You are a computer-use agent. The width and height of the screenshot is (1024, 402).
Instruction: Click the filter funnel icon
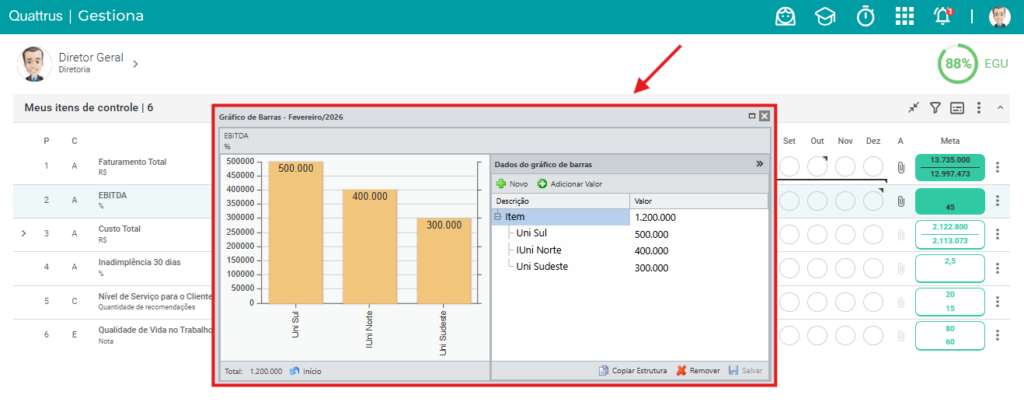point(935,108)
